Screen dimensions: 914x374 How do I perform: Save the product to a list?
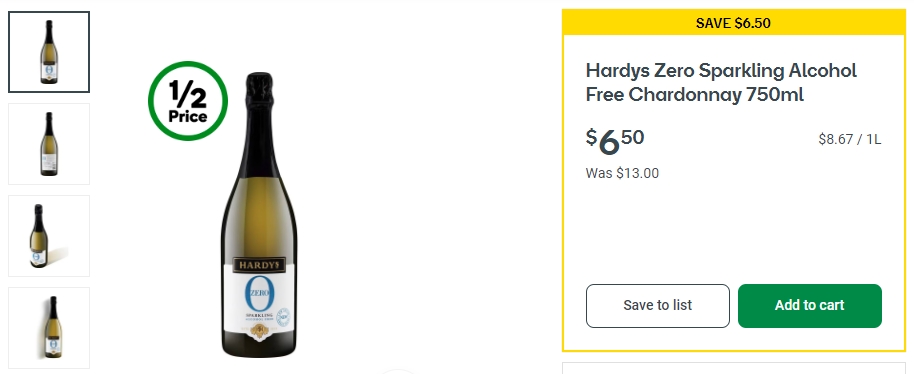[x=658, y=306]
